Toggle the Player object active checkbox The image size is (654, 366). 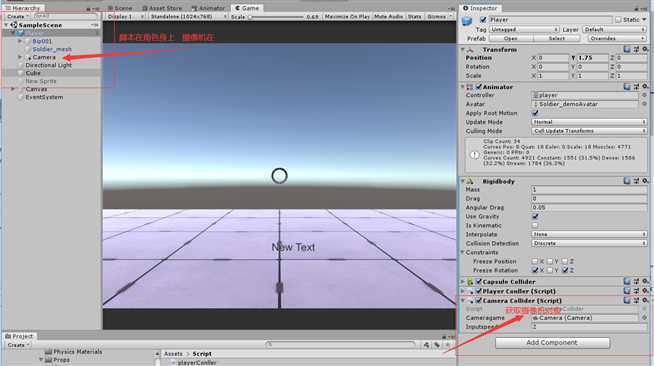pos(483,20)
